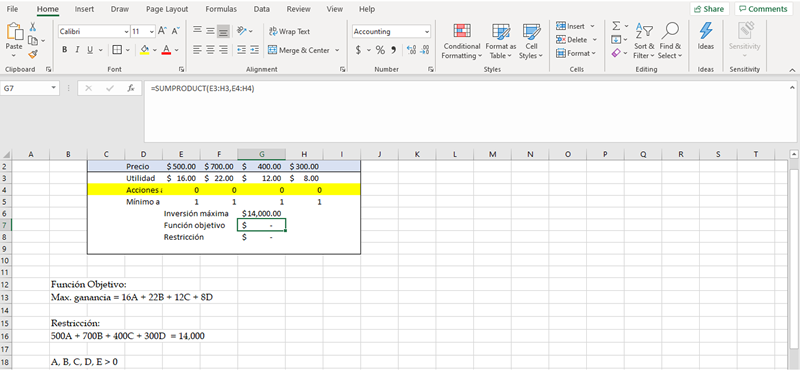Toggle Wrap Text

pos(289,31)
